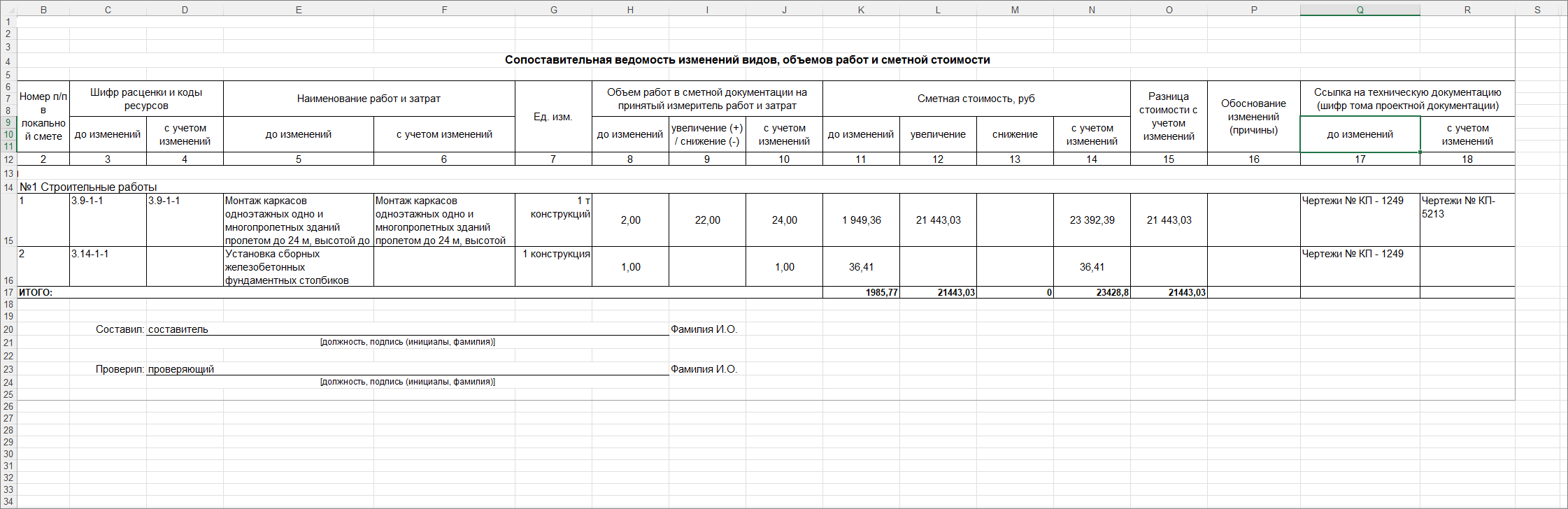Select the 'Установка сборных железобетонных фундаментных столбиков' cell

pos(299,266)
